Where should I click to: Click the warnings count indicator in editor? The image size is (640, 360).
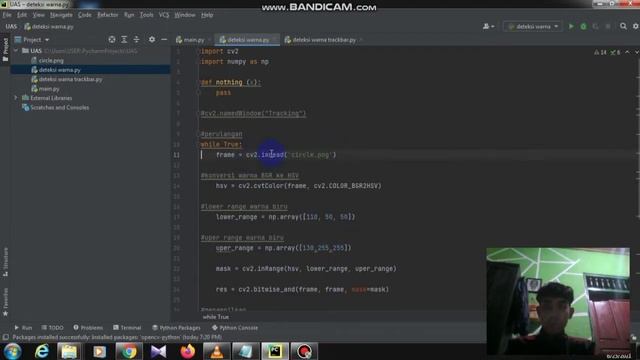click(600, 52)
